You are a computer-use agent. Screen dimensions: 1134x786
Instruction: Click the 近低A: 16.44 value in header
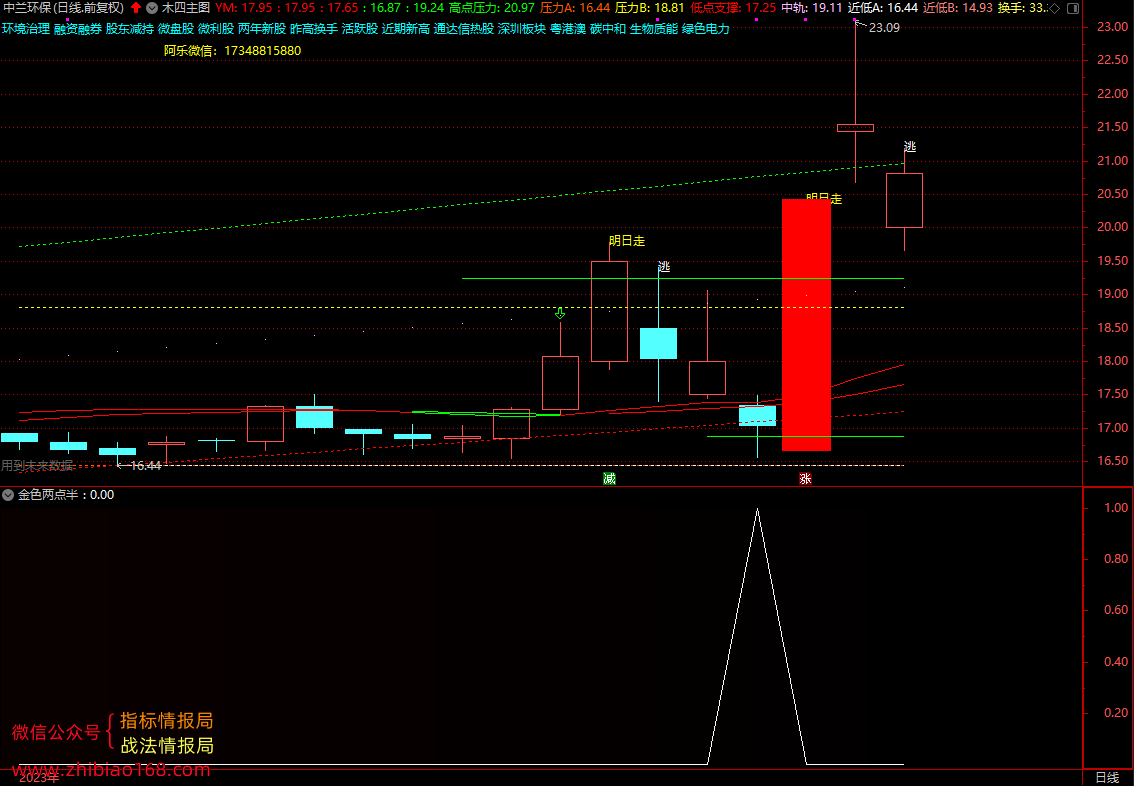(x=882, y=8)
